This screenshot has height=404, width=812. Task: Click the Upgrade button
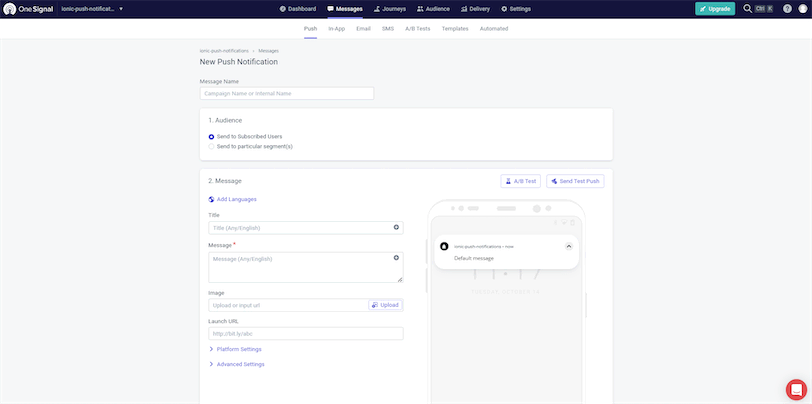coord(715,8)
